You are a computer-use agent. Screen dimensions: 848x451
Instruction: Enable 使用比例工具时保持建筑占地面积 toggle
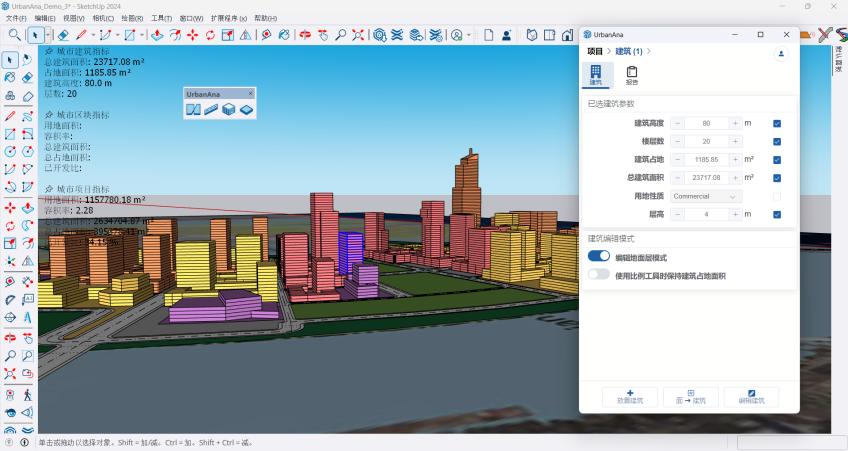(x=599, y=274)
